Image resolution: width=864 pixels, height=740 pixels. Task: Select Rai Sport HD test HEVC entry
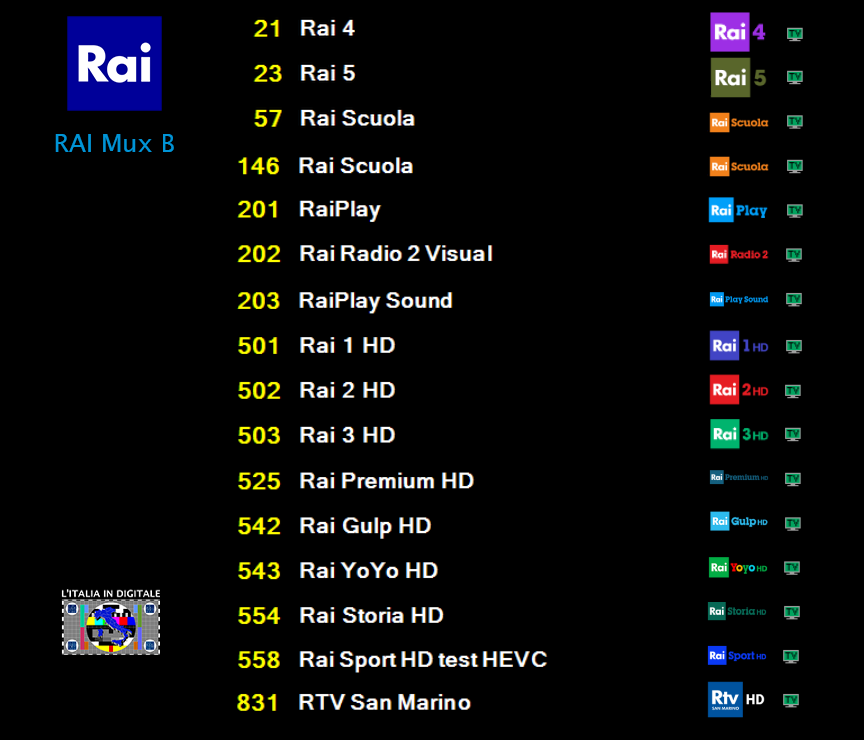pyautogui.click(x=422, y=660)
